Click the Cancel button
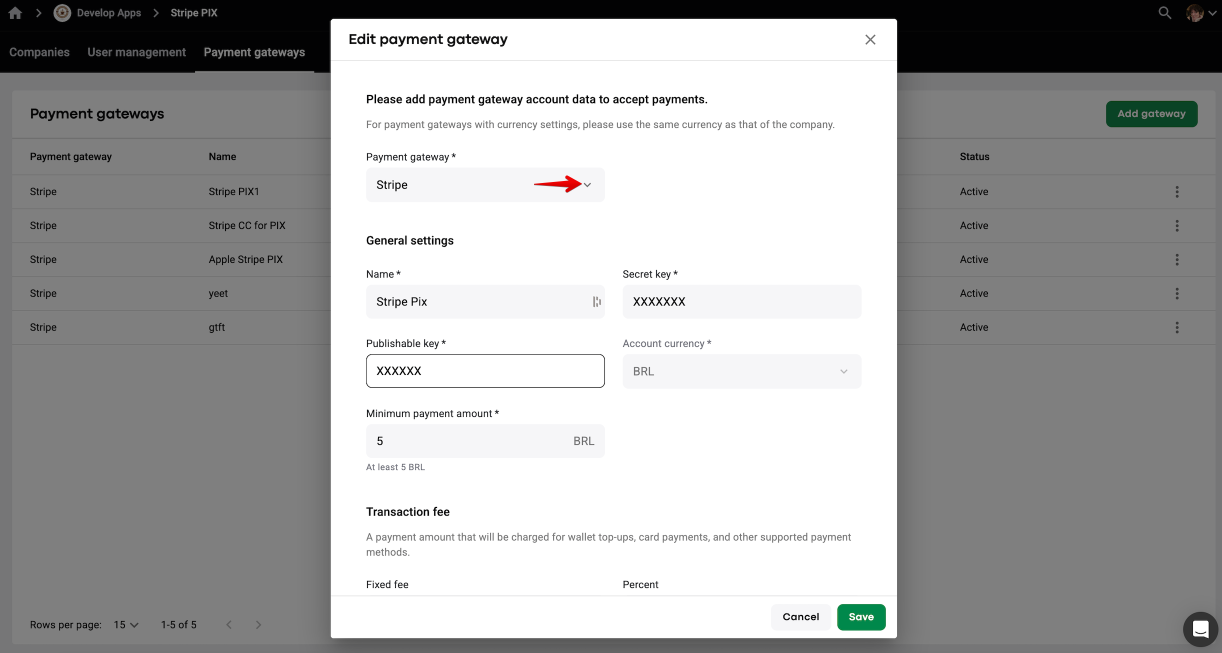 tap(800, 617)
